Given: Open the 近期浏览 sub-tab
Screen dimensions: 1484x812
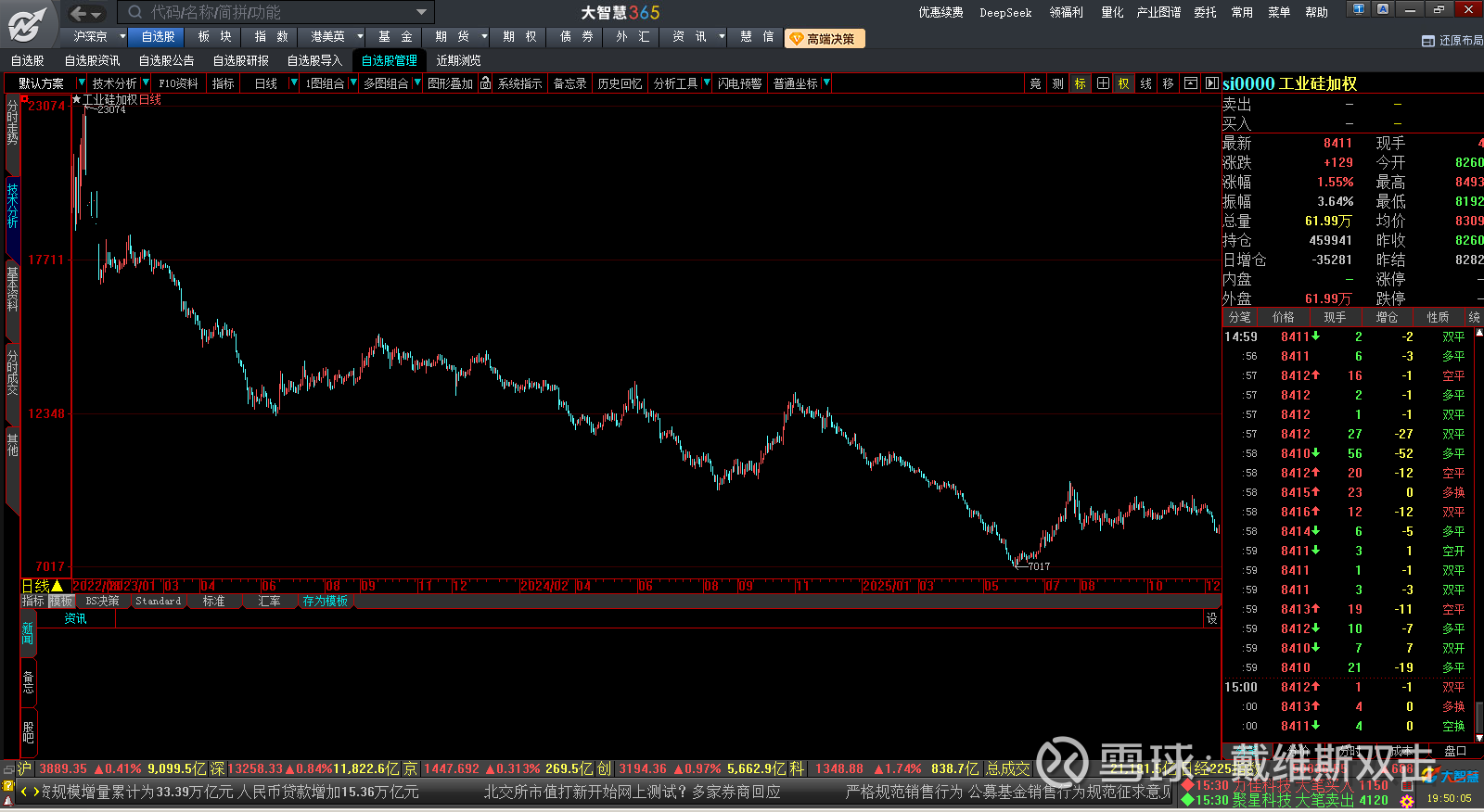Looking at the screenshot, I should coord(458,61).
